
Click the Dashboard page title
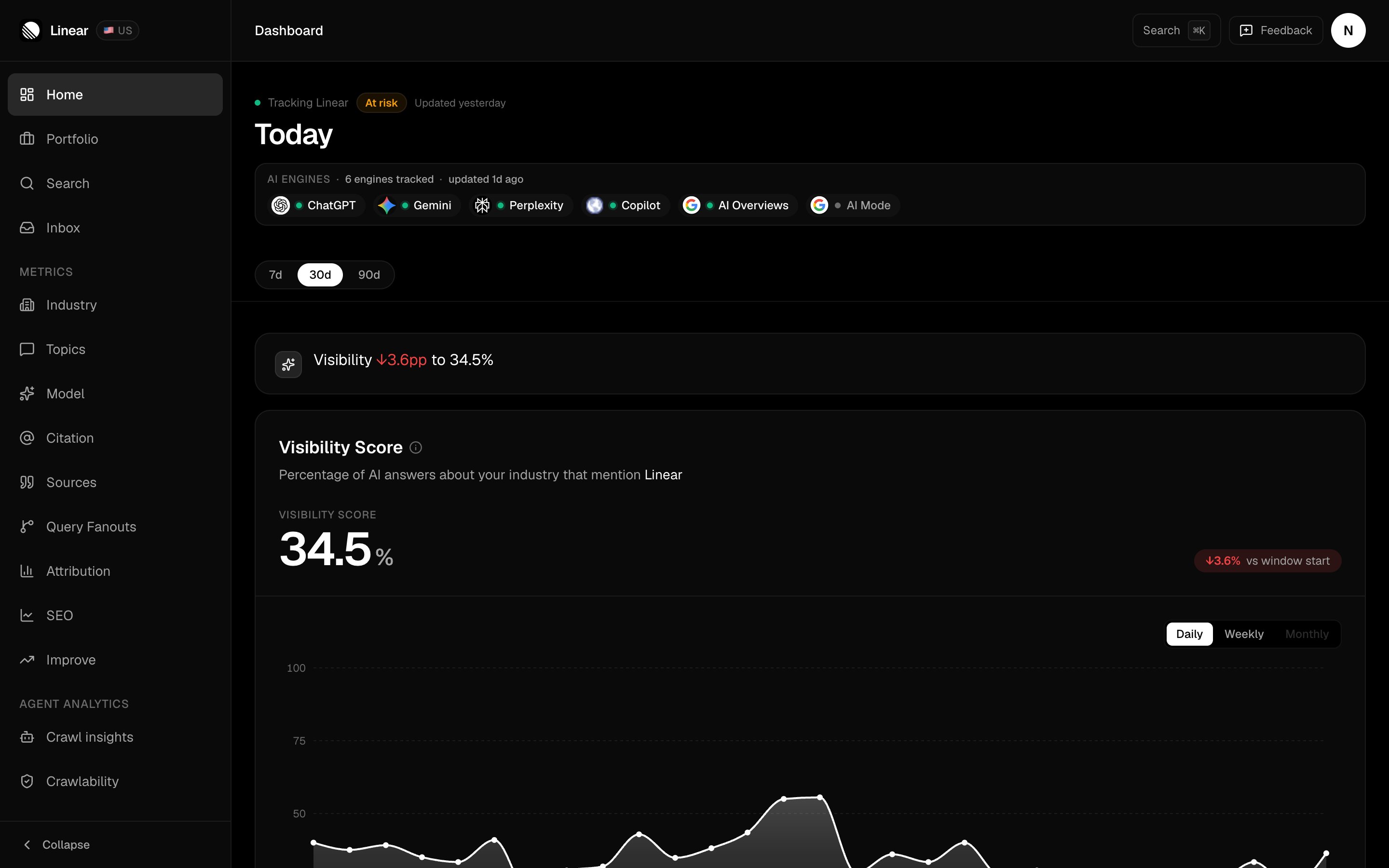coord(289,30)
